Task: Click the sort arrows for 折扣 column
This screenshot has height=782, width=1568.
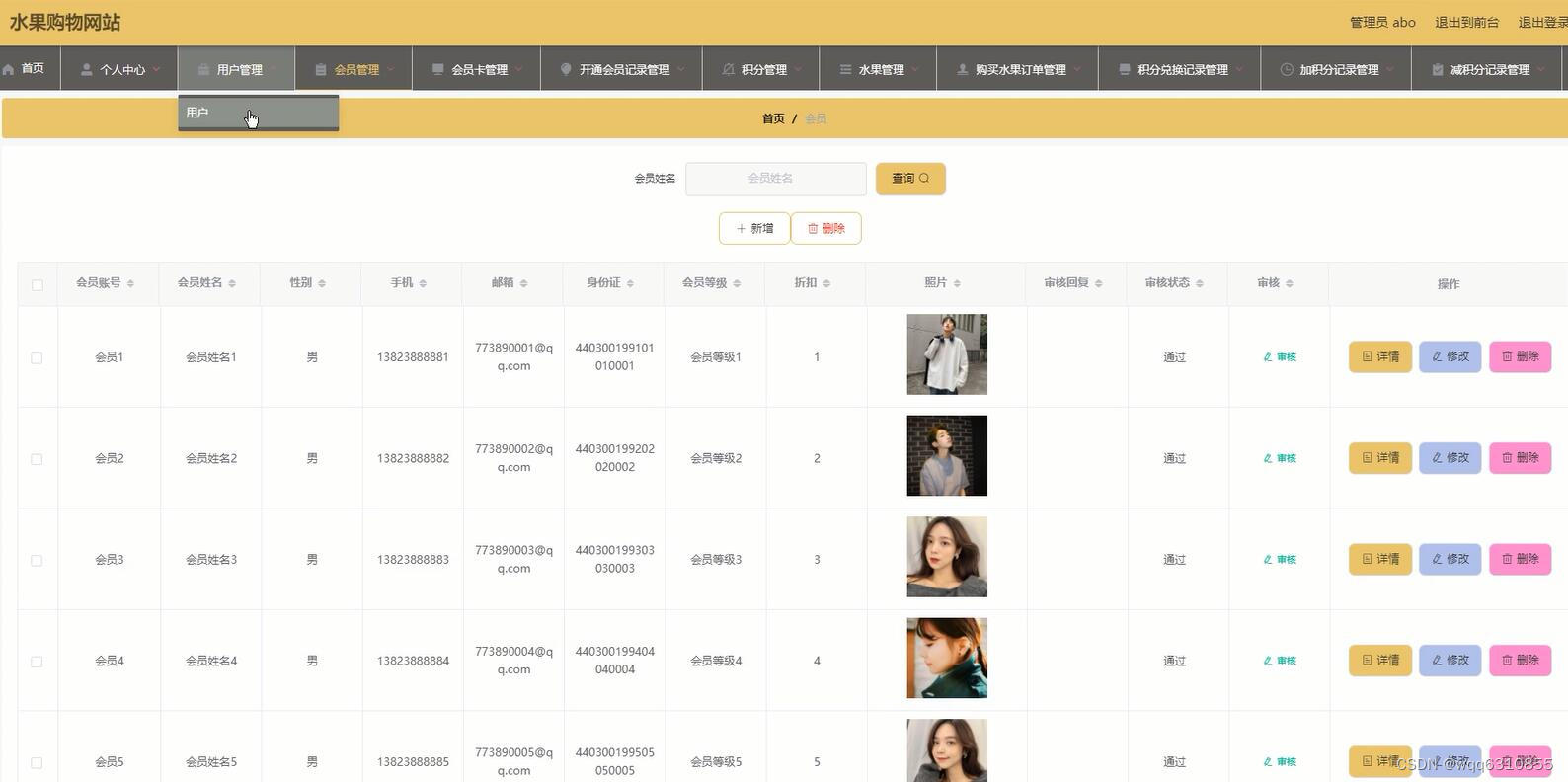Action: pyautogui.click(x=826, y=283)
